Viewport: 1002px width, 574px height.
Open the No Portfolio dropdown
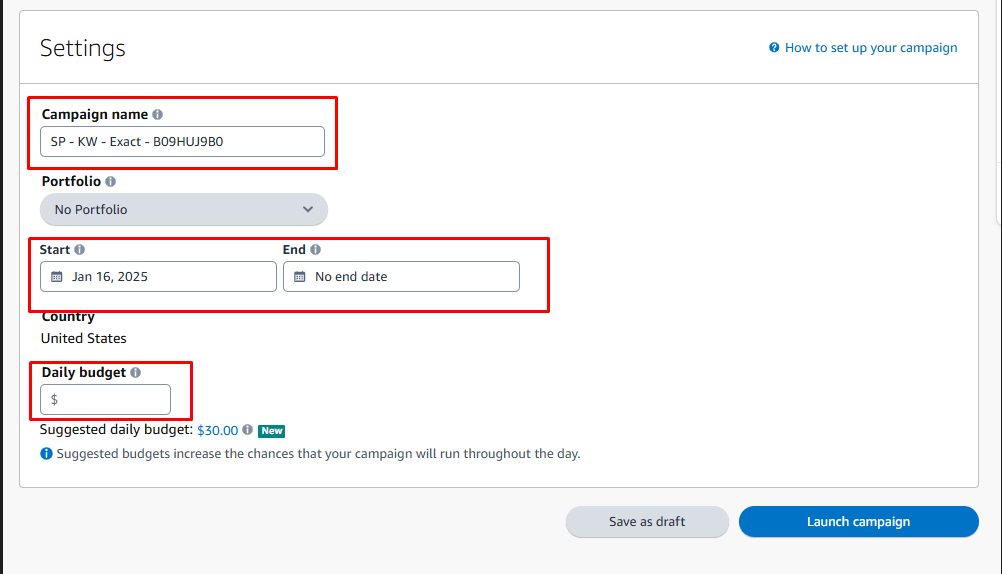pyautogui.click(x=184, y=210)
